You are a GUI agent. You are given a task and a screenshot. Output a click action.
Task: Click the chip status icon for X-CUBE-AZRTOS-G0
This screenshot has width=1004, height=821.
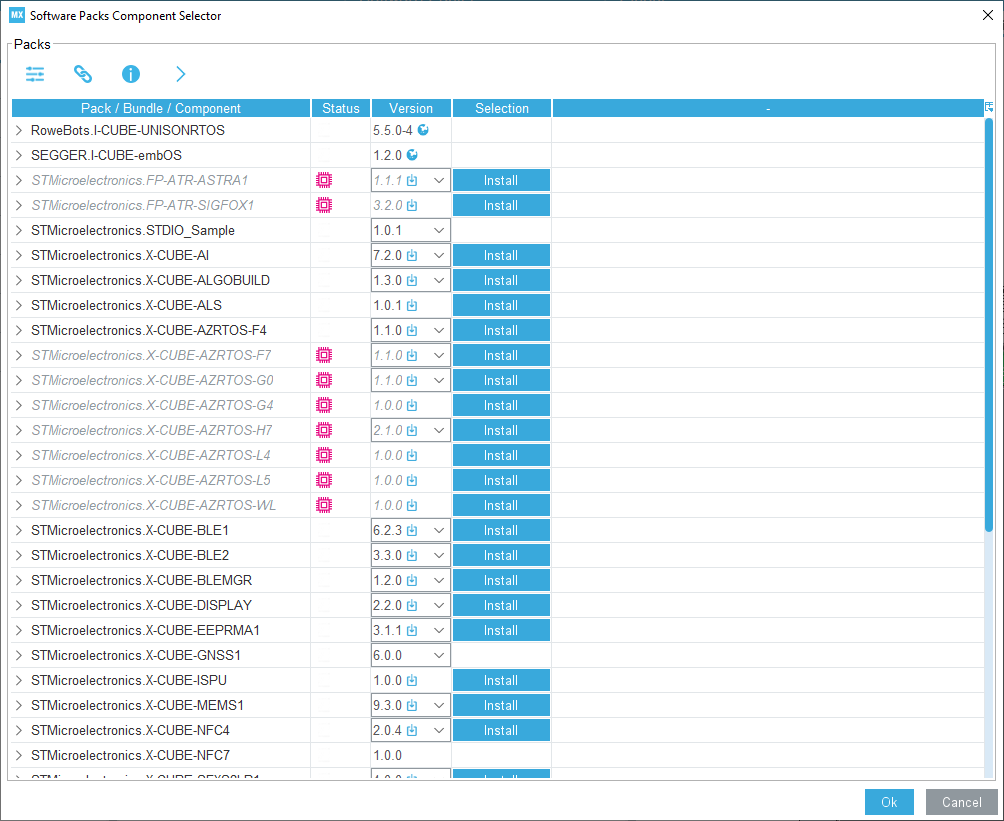point(324,380)
